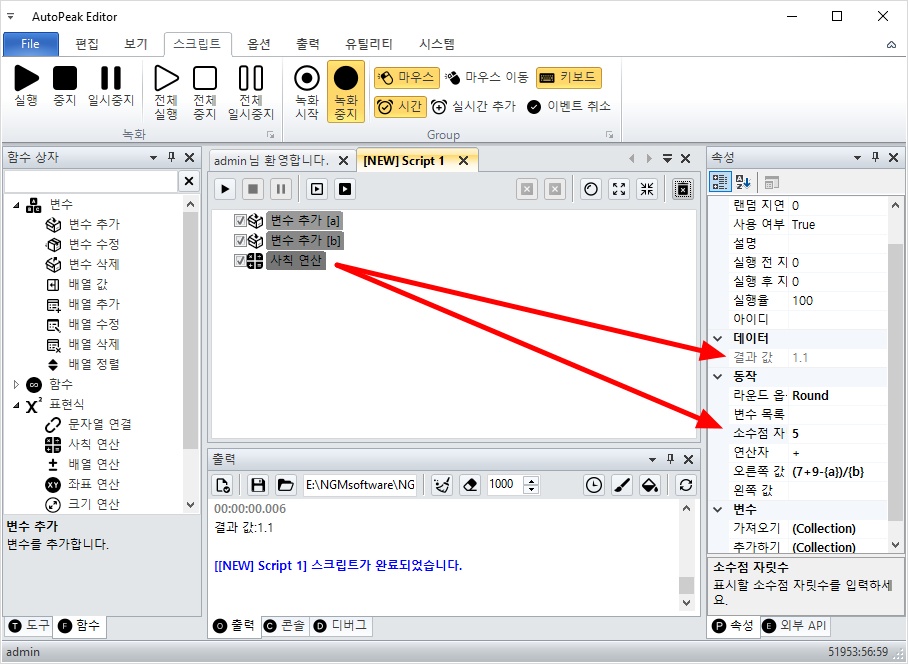Click the output refresh icon
The height and width of the screenshot is (664, 908).
click(x=686, y=485)
